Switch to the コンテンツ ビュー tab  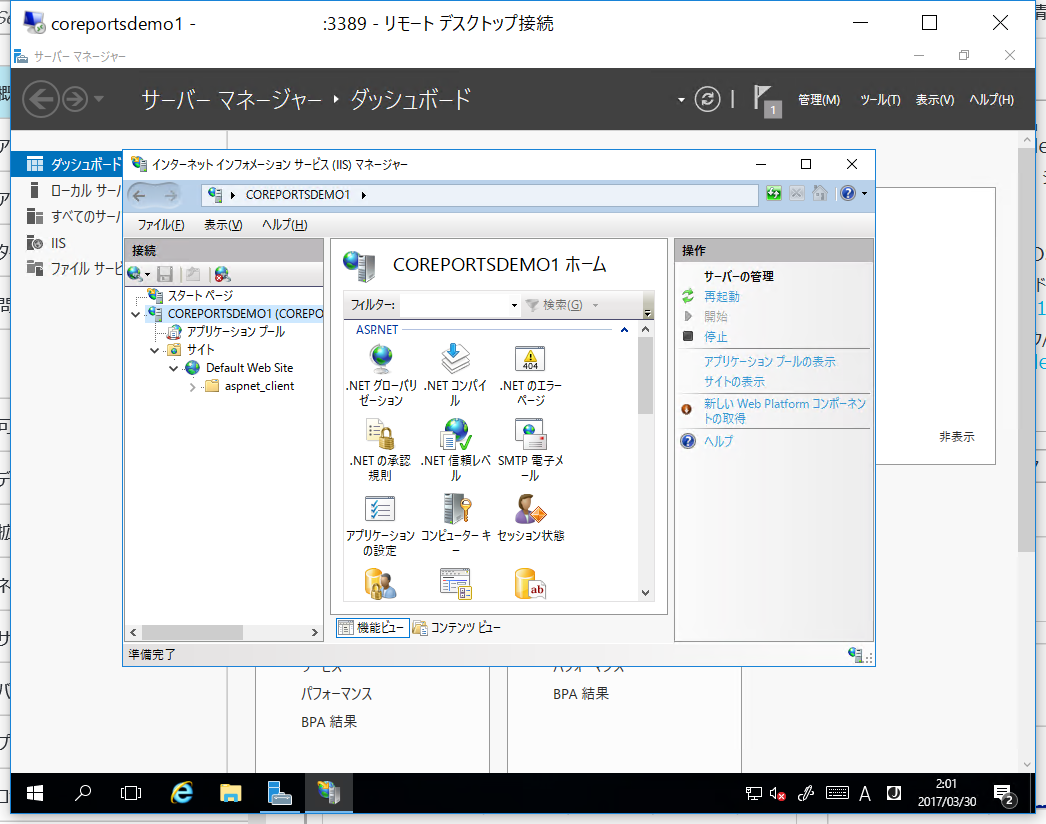coord(457,628)
